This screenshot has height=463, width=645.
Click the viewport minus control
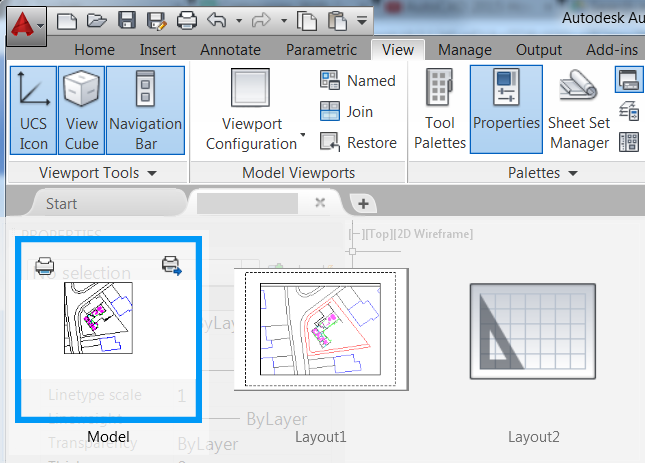pos(357,234)
